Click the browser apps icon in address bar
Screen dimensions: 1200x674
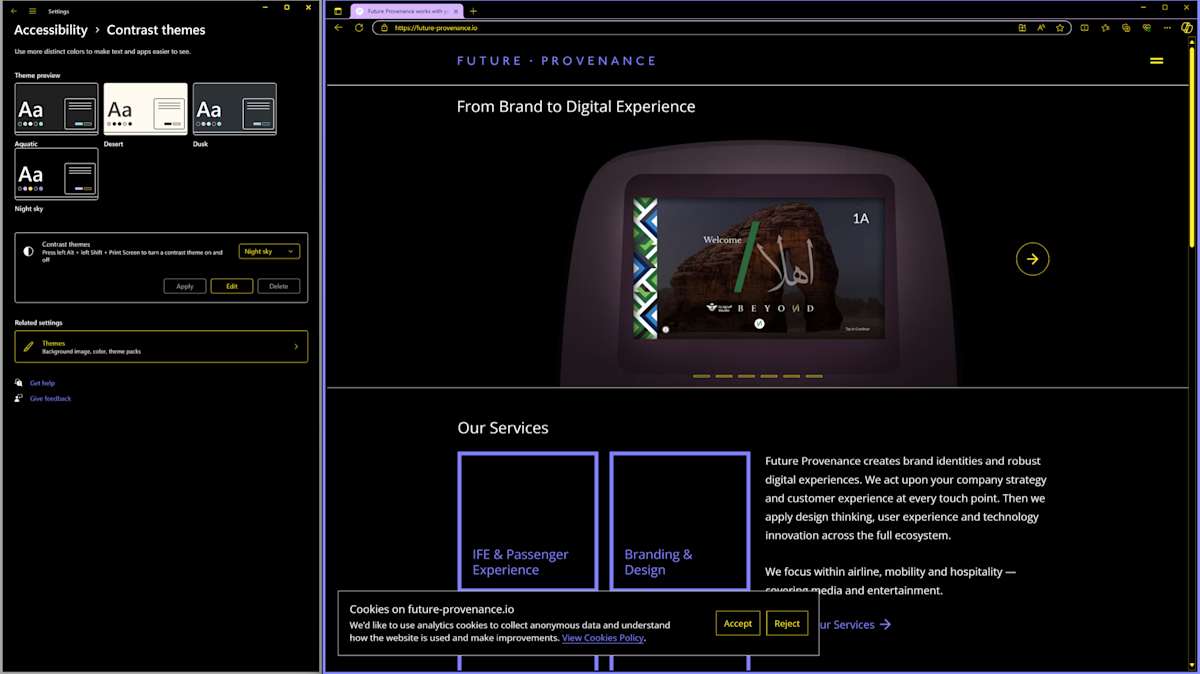pos(1022,28)
